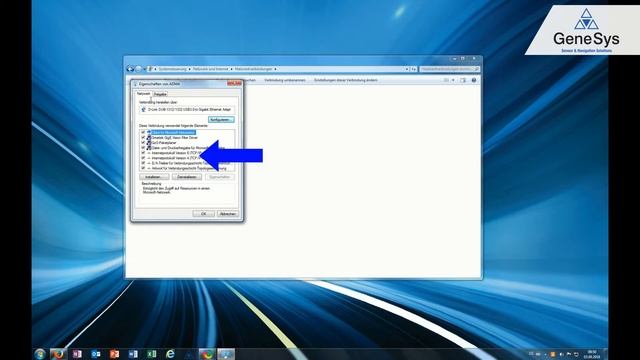Expand arrow after Netzwerk und Internet breadcrumb
This screenshot has height=360, width=640.
(231, 69)
